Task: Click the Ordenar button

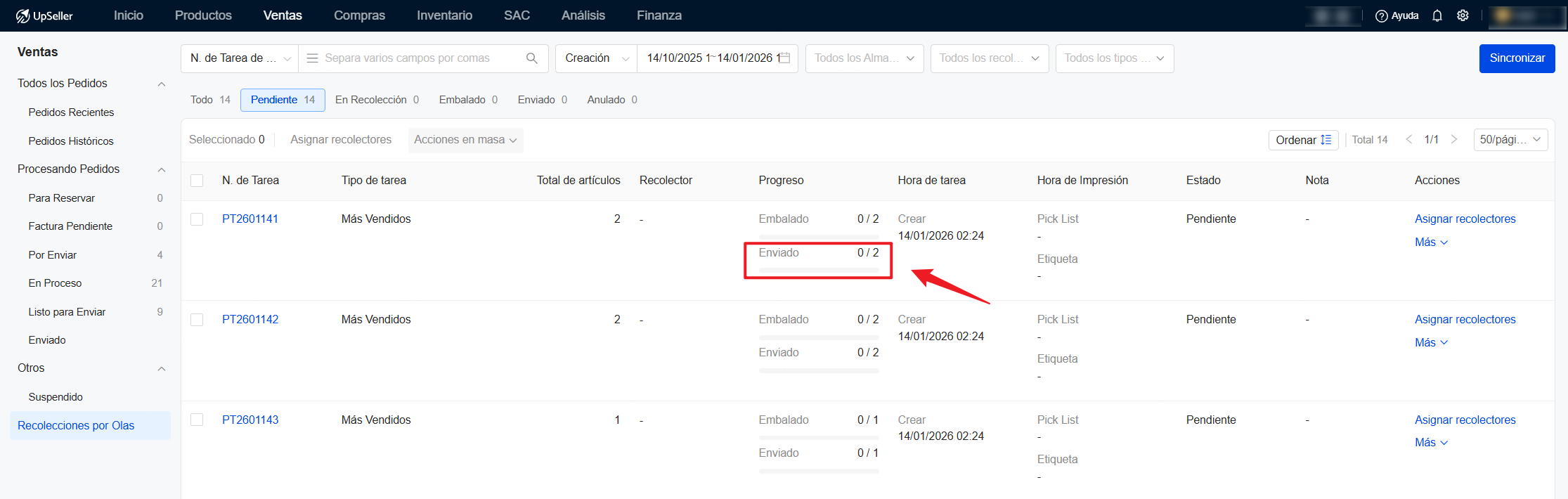Action: tap(1303, 140)
